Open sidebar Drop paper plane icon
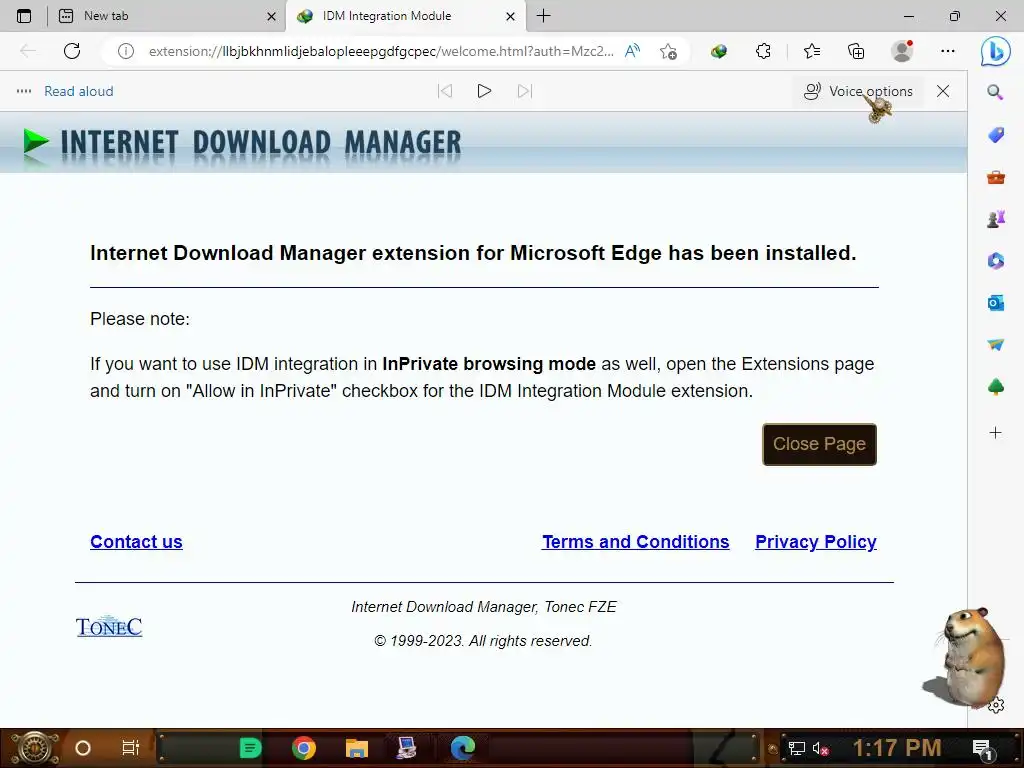The width and height of the screenshot is (1024, 768). (x=995, y=345)
